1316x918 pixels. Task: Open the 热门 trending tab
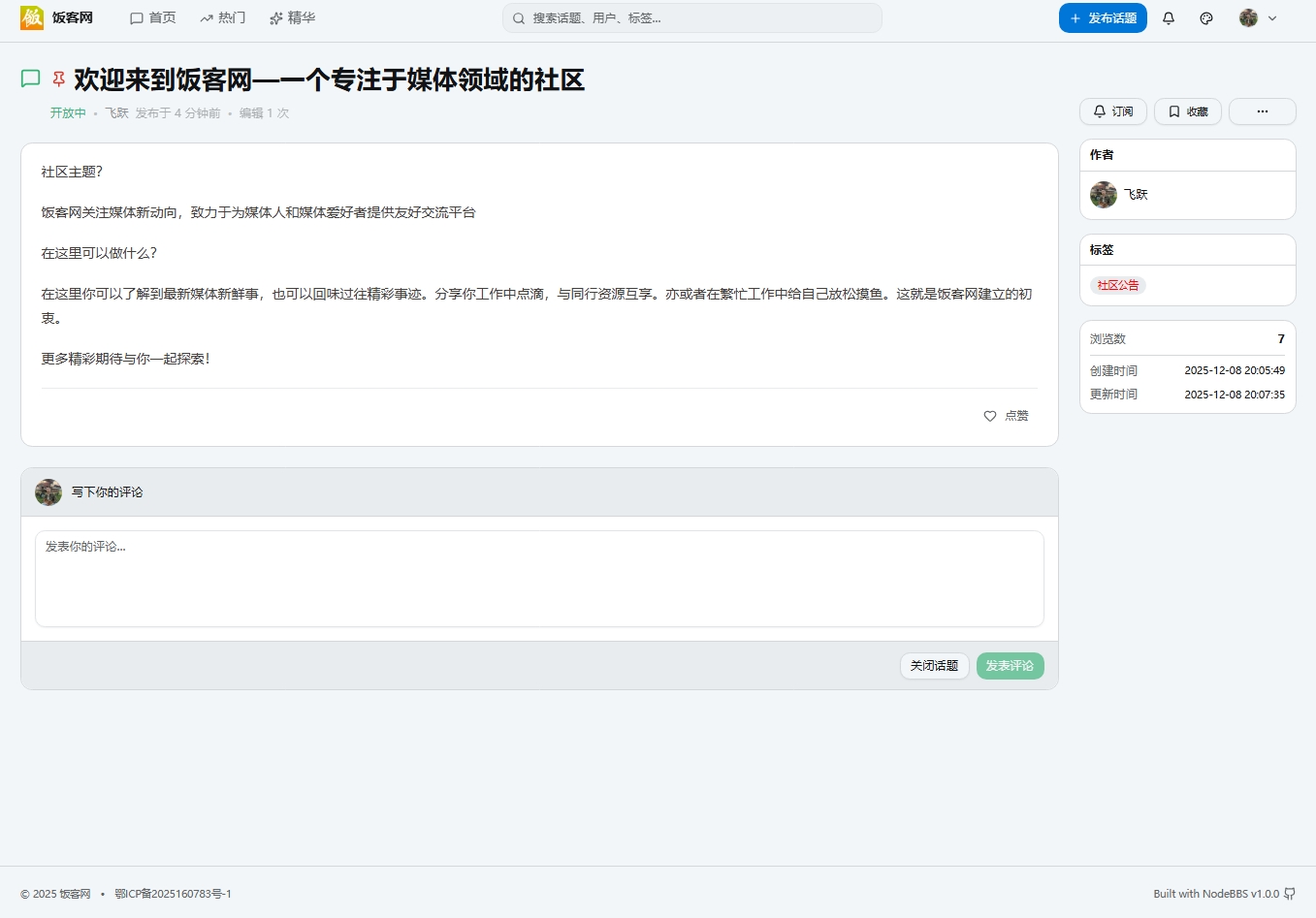[x=223, y=18]
